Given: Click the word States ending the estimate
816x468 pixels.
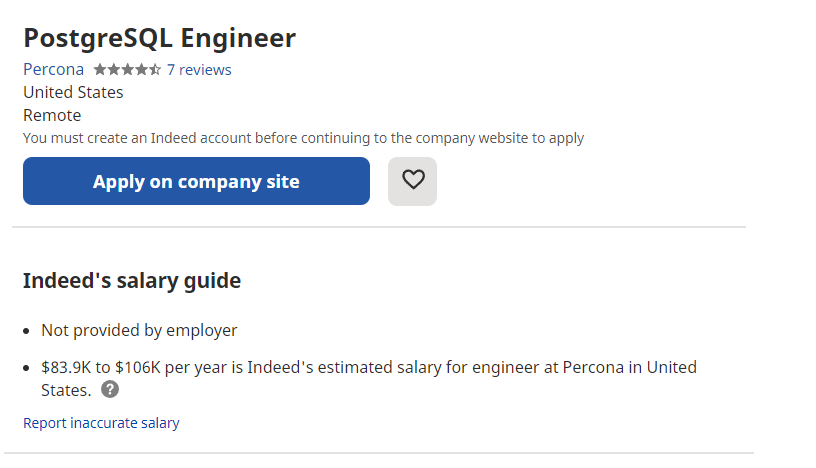Looking at the screenshot, I should click(66, 390).
